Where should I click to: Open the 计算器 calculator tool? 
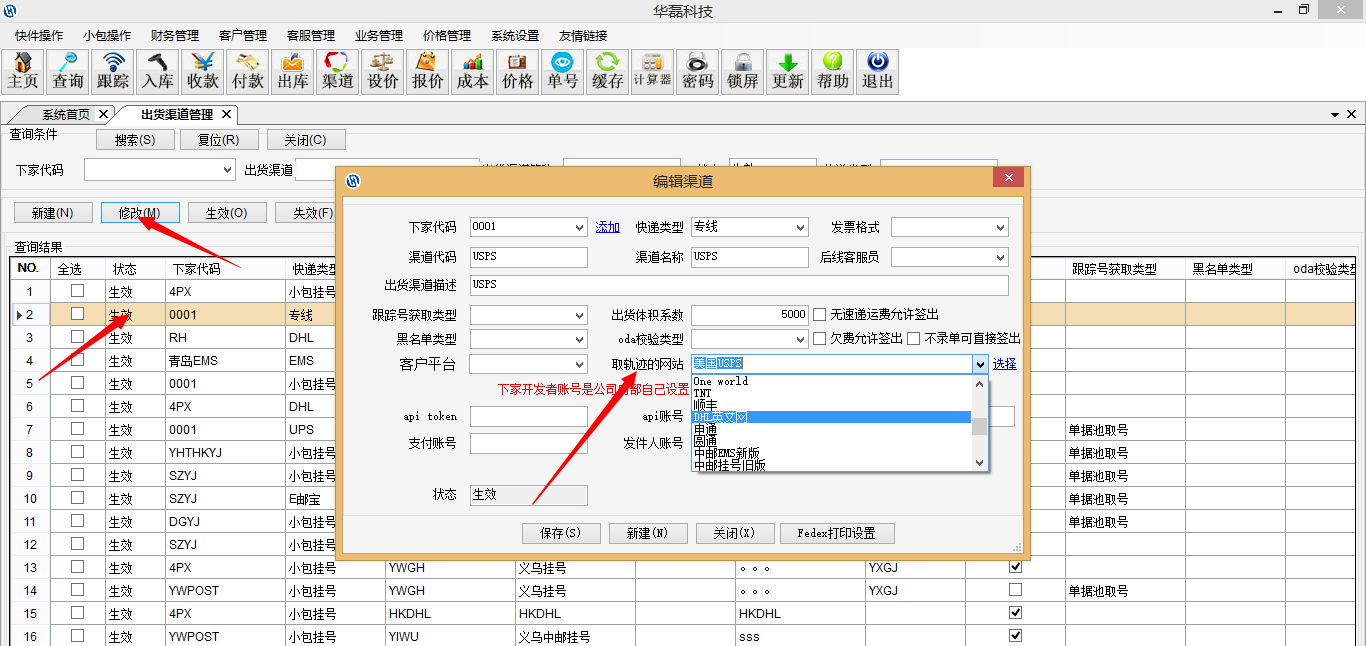tap(652, 72)
